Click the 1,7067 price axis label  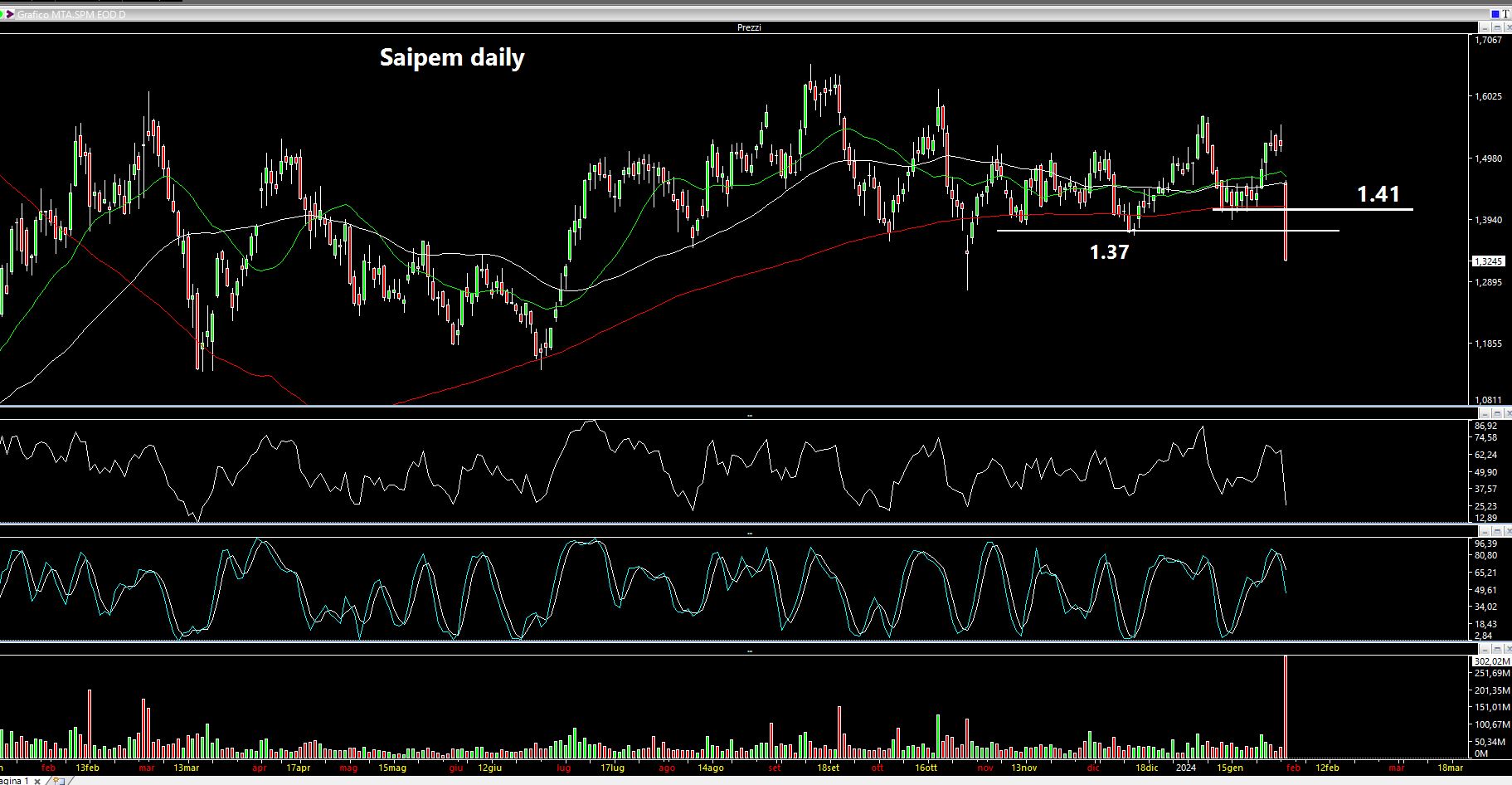(x=1490, y=40)
